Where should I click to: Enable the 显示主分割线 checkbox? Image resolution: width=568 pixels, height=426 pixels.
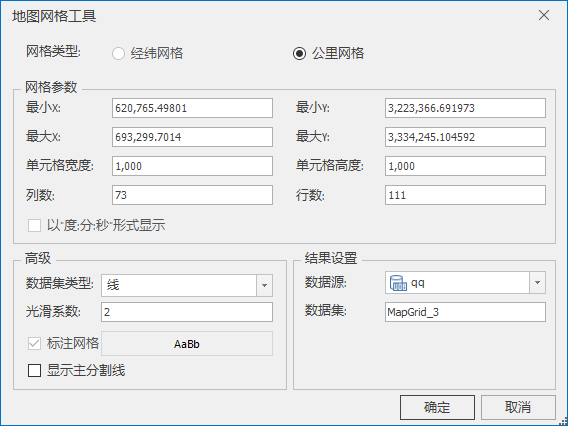34,371
